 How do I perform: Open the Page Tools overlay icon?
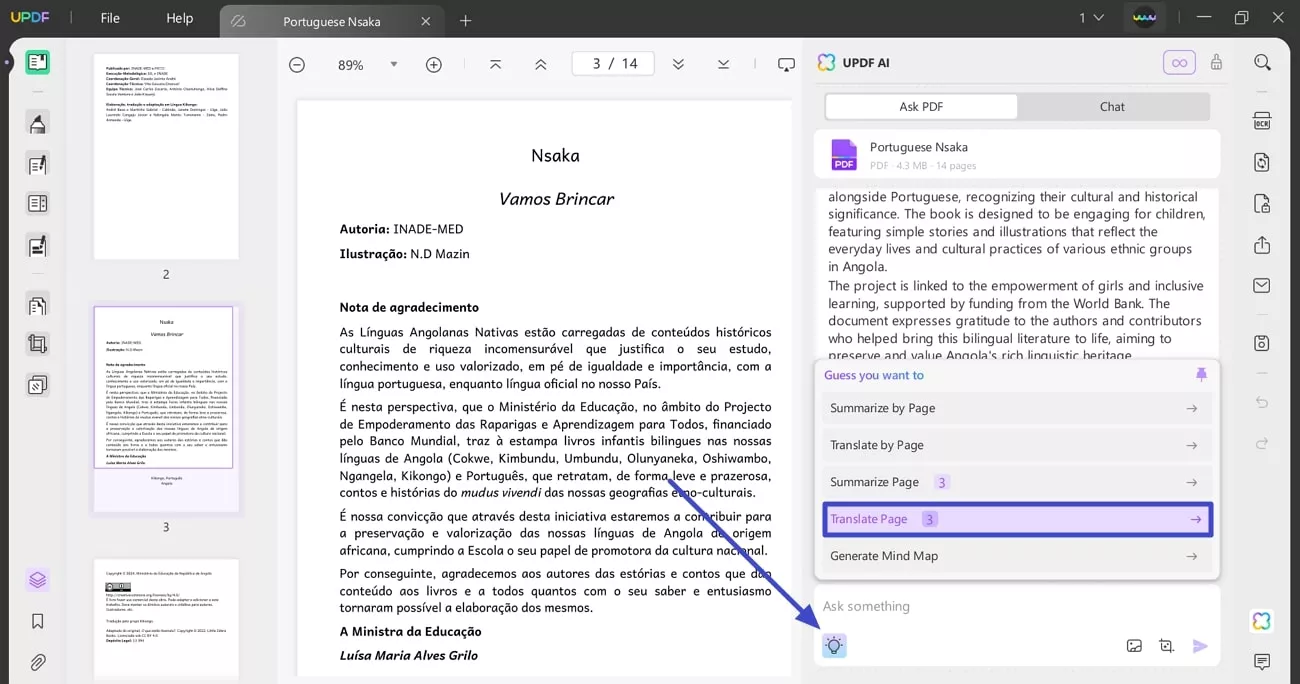pyautogui.click(x=38, y=385)
